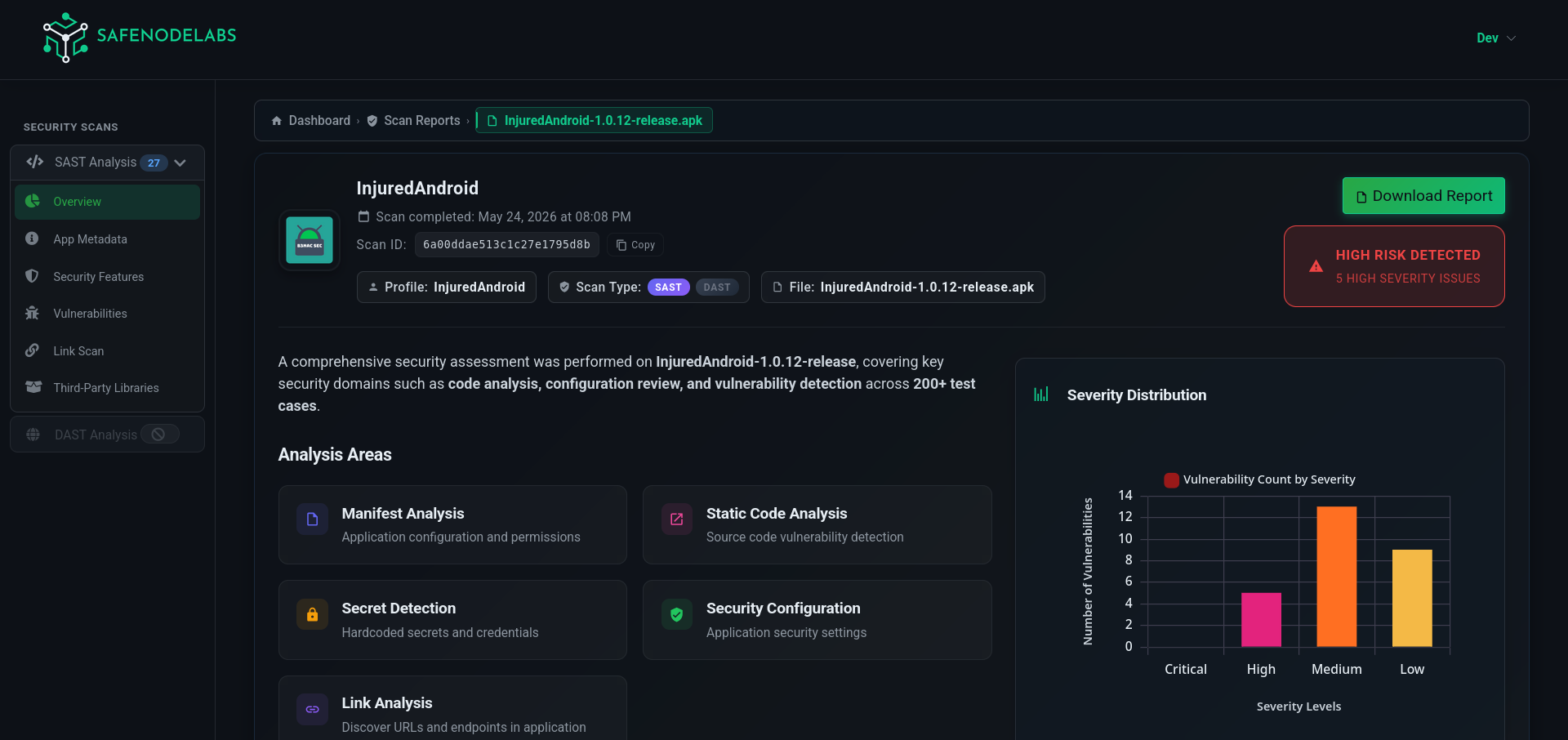The width and height of the screenshot is (1568, 740).
Task: Click the yellow Low severity bar
Action: click(x=1412, y=598)
